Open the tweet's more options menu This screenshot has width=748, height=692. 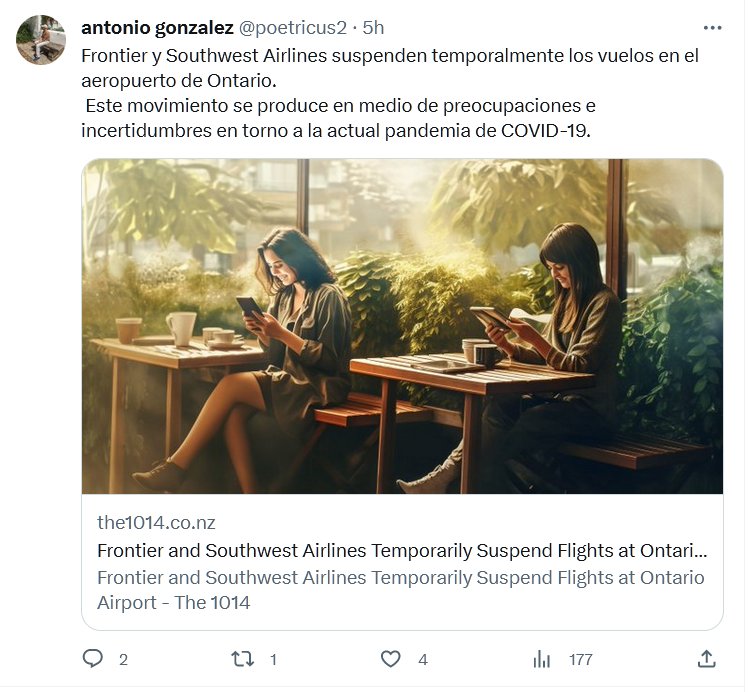712,28
